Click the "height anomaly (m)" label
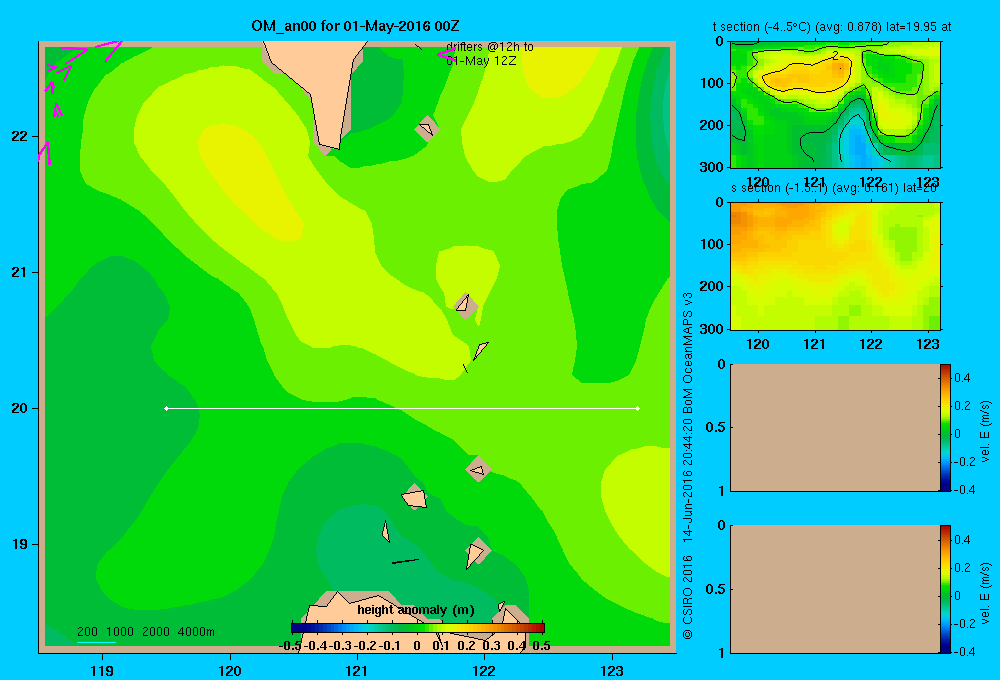1000x680 pixels. [x=416, y=610]
